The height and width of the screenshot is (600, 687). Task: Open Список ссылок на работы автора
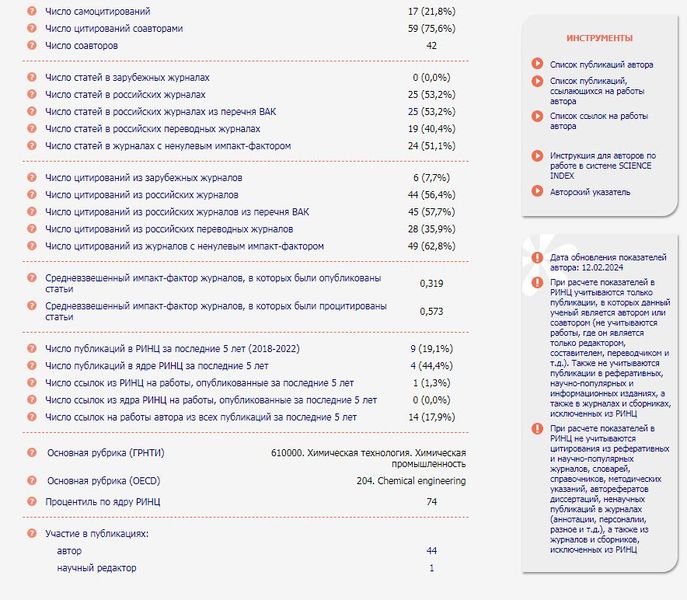(x=599, y=121)
